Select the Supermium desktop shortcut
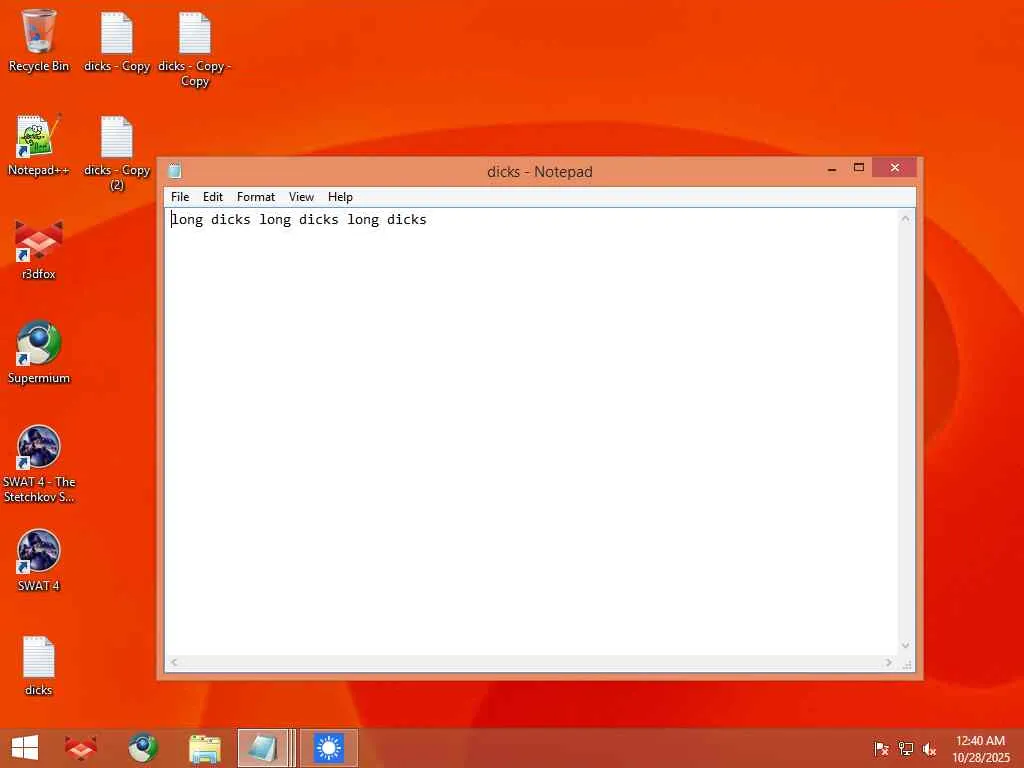The image size is (1024, 768). pyautogui.click(x=39, y=353)
